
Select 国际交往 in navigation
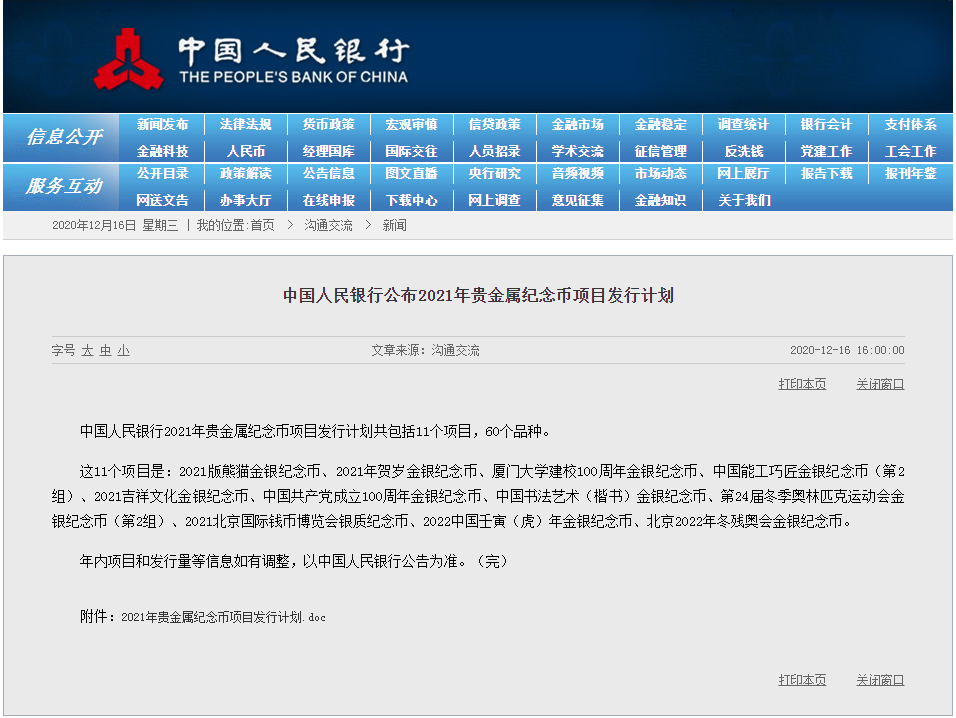(x=412, y=151)
